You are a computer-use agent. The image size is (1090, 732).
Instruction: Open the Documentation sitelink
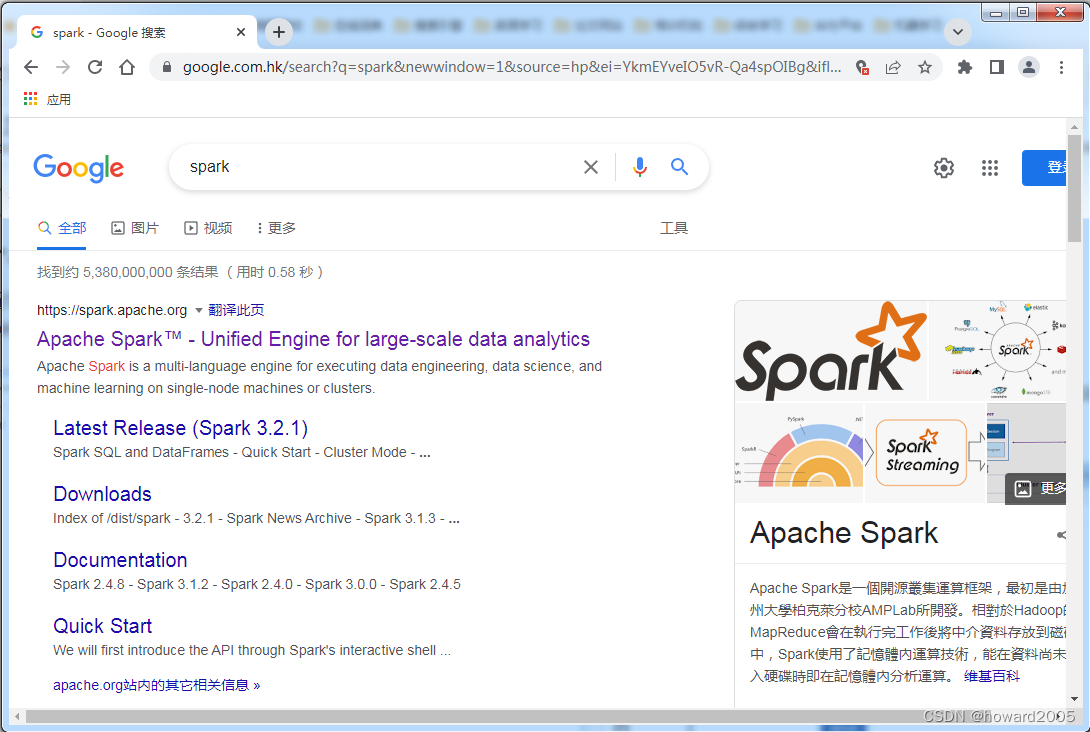point(120,560)
